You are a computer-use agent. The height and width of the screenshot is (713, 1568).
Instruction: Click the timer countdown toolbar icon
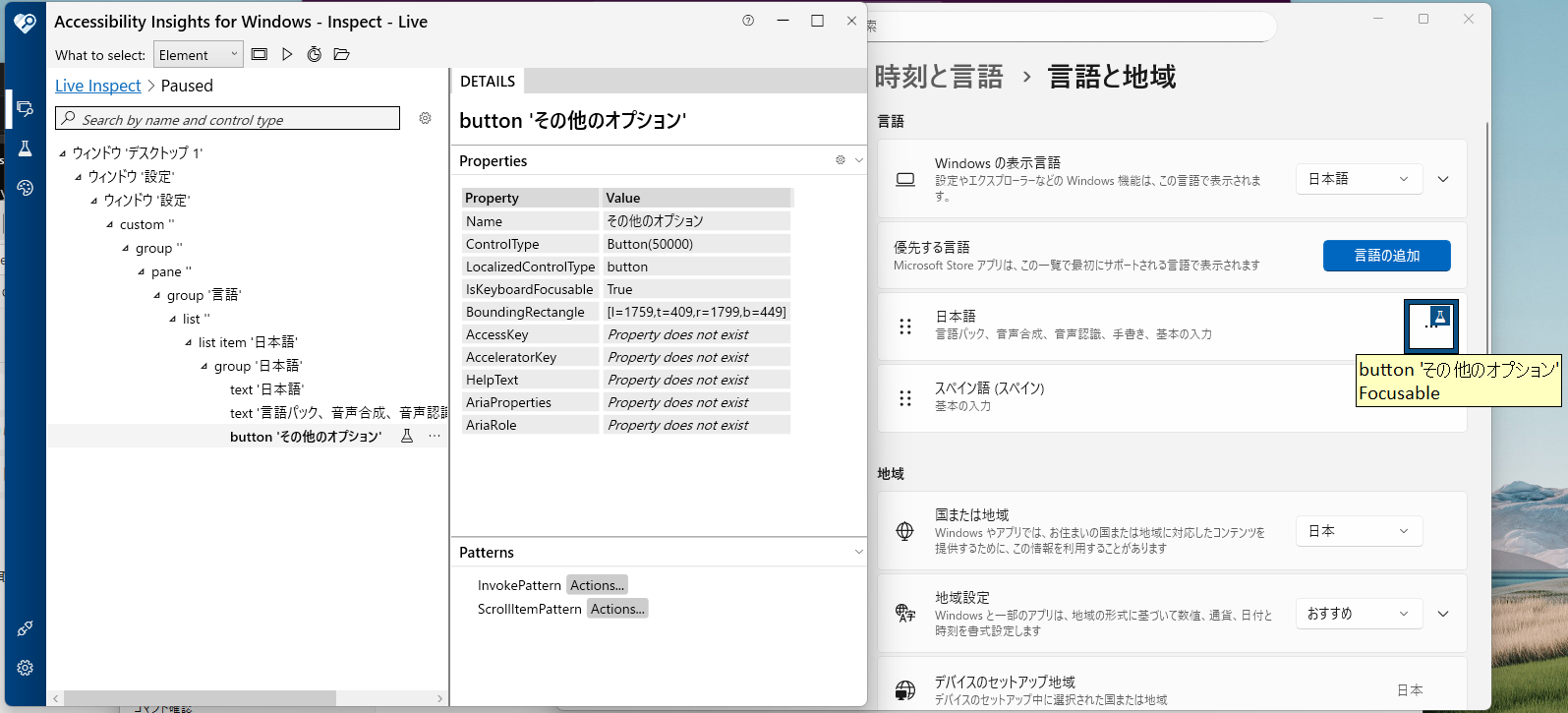pyautogui.click(x=315, y=54)
